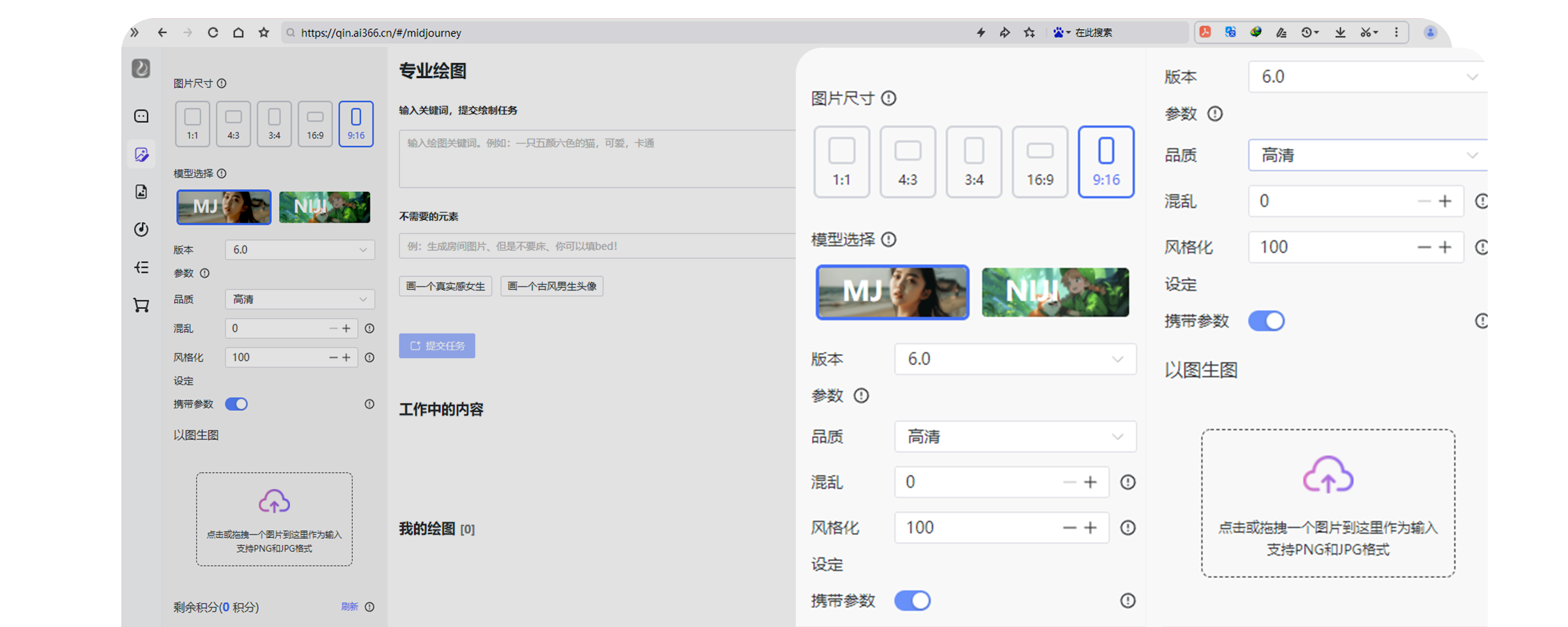Open the Baidu paw search engine dropdown
The image size is (1568, 627).
(x=1061, y=32)
